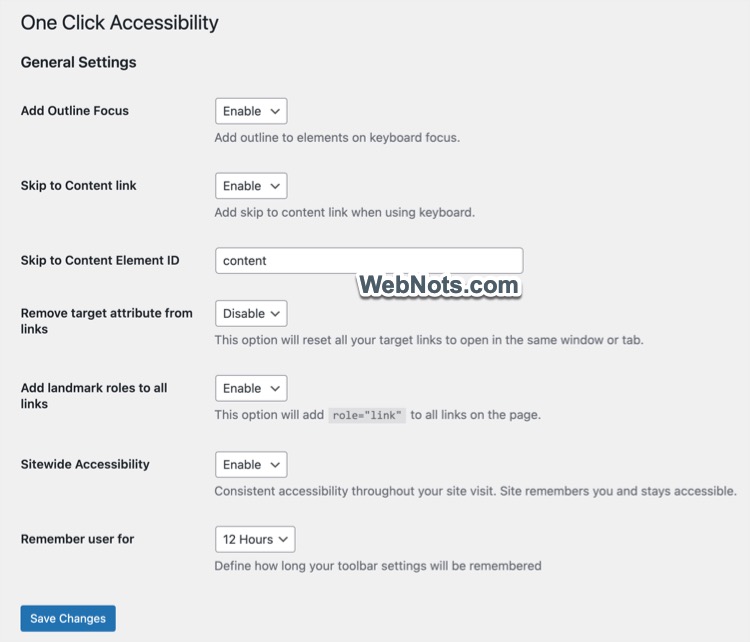Click the outline on keyboard focus description text

[x=337, y=138]
